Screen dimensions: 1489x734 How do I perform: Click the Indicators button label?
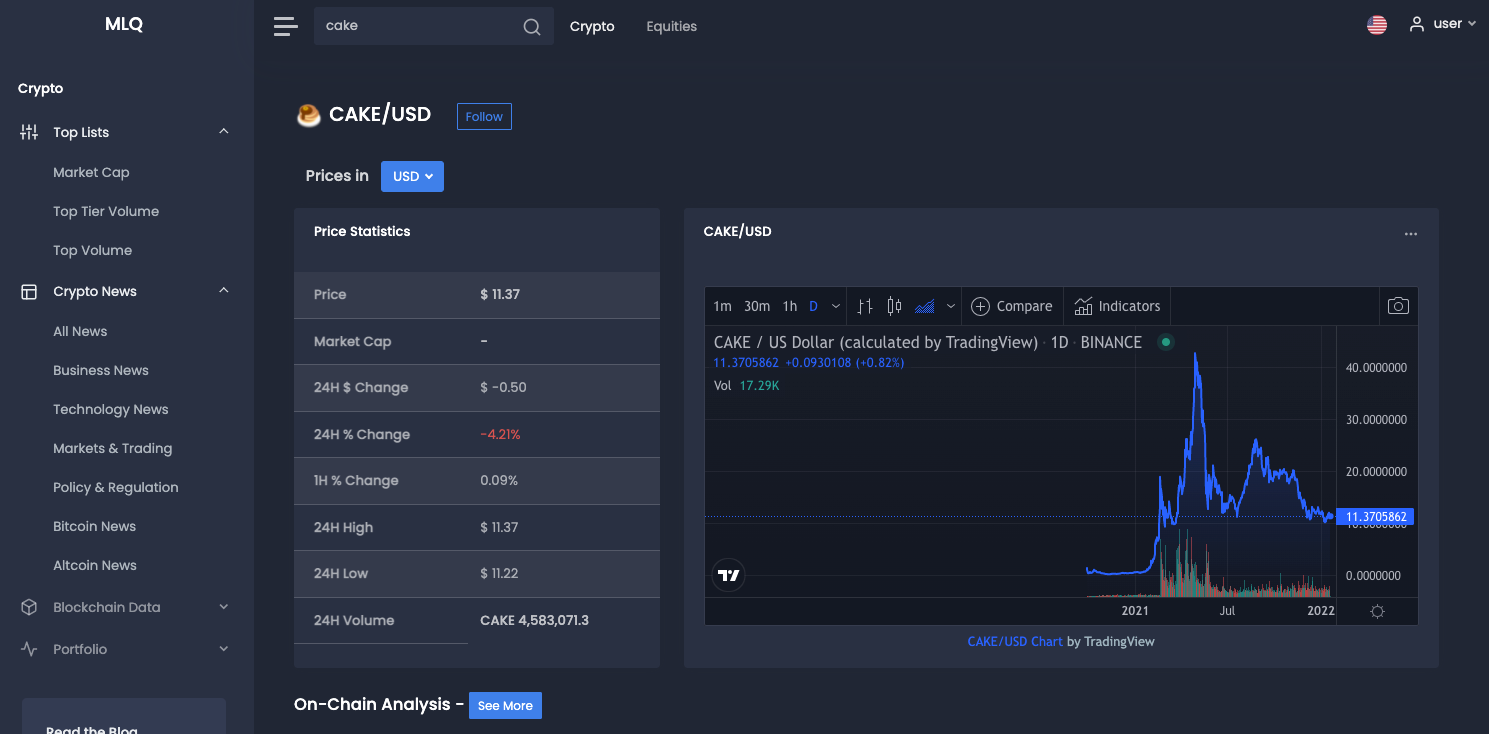[1129, 306]
